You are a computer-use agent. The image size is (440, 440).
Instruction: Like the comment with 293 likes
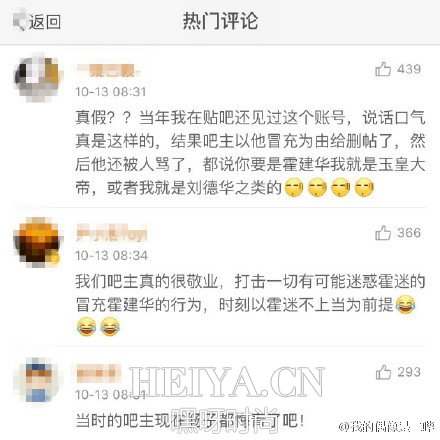tap(383, 372)
